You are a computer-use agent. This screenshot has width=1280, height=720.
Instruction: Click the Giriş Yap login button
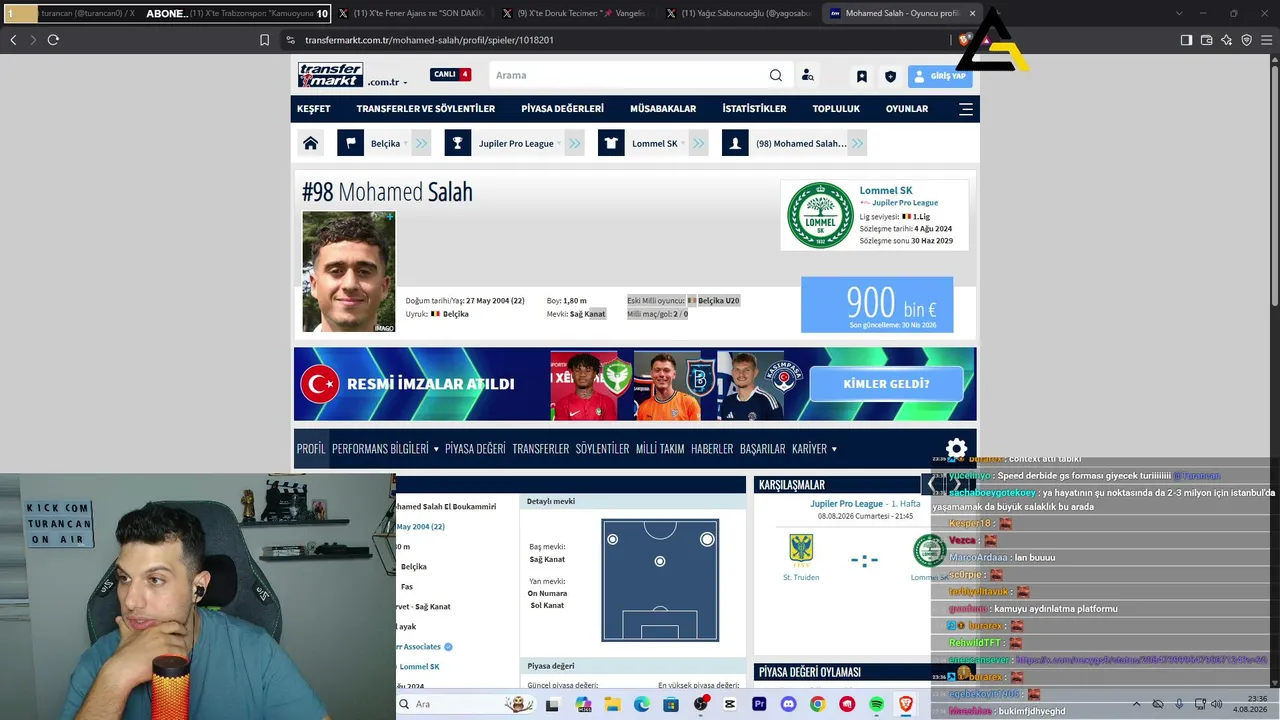pyautogui.click(x=940, y=76)
